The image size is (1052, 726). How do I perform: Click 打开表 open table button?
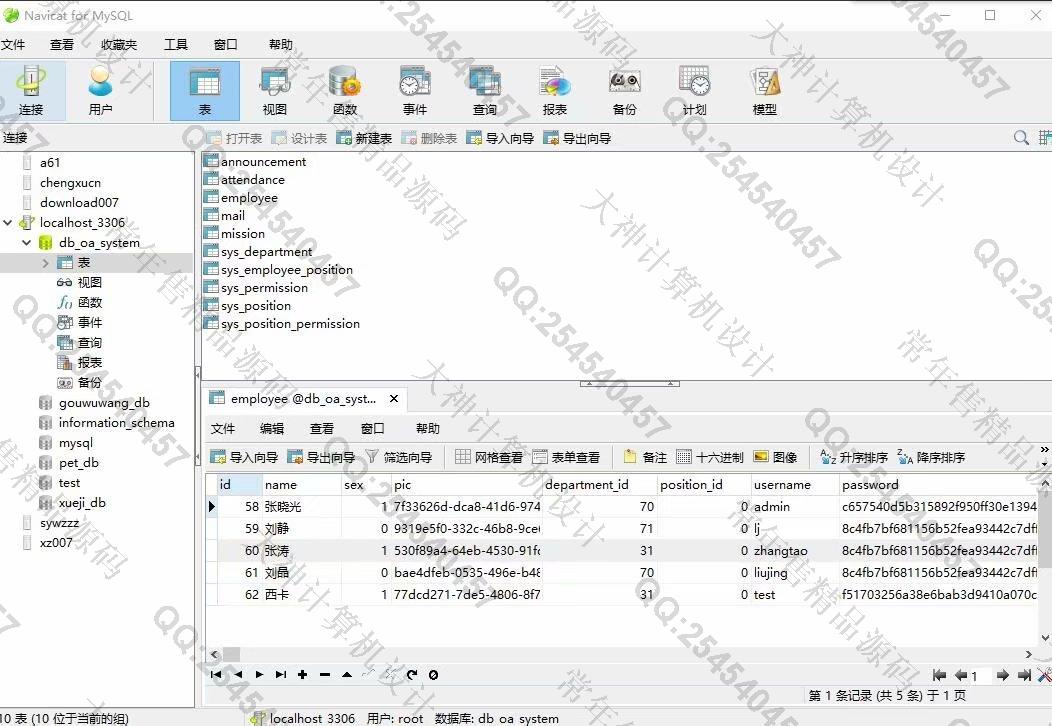234,138
